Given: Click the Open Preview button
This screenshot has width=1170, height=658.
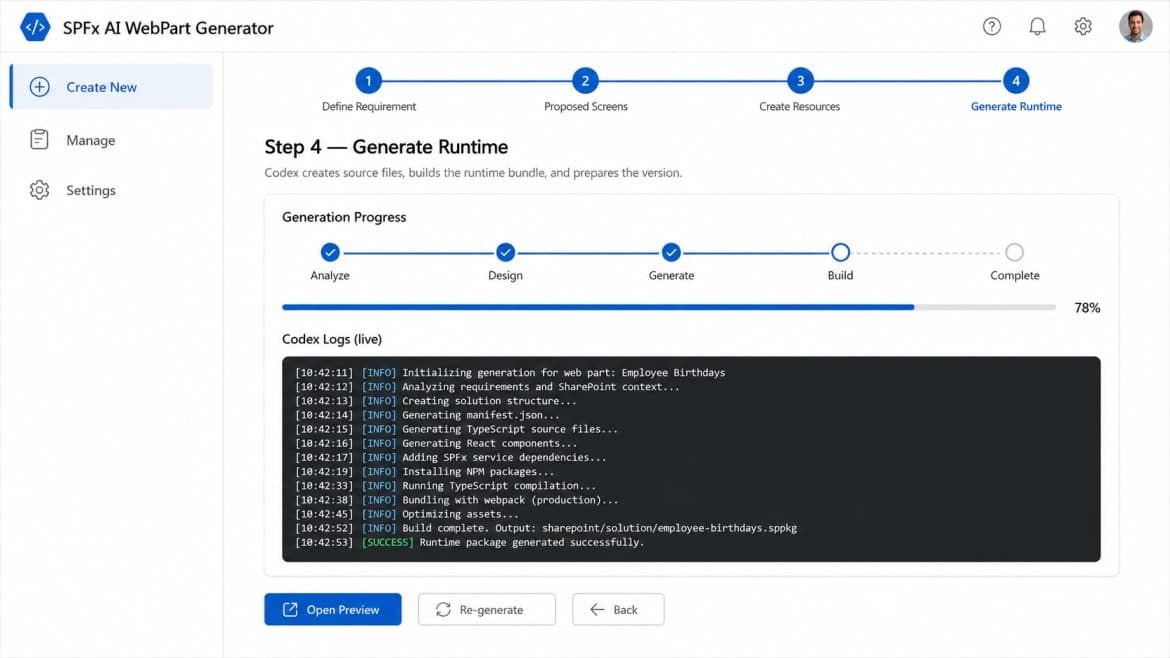Looking at the screenshot, I should click(333, 610).
